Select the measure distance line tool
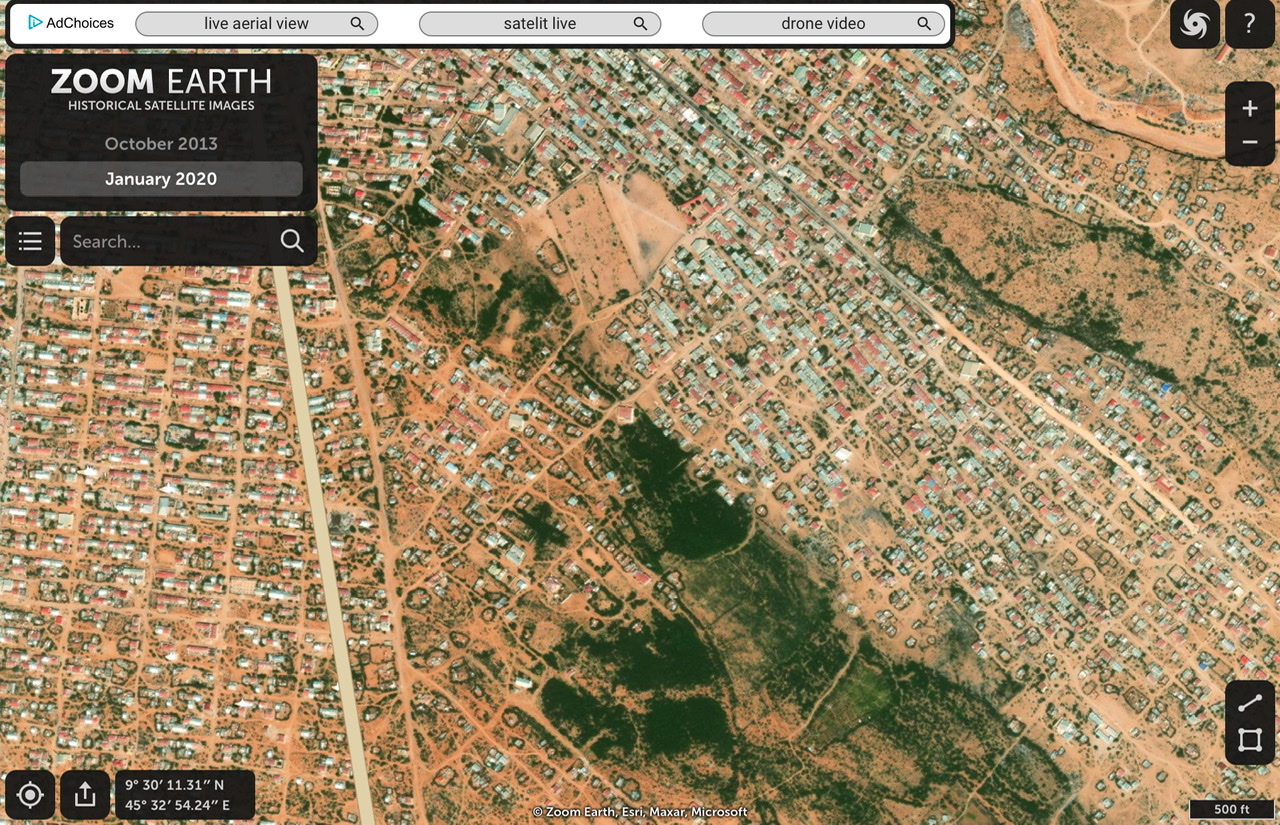This screenshot has height=825, width=1280. tap(1250, 704)
